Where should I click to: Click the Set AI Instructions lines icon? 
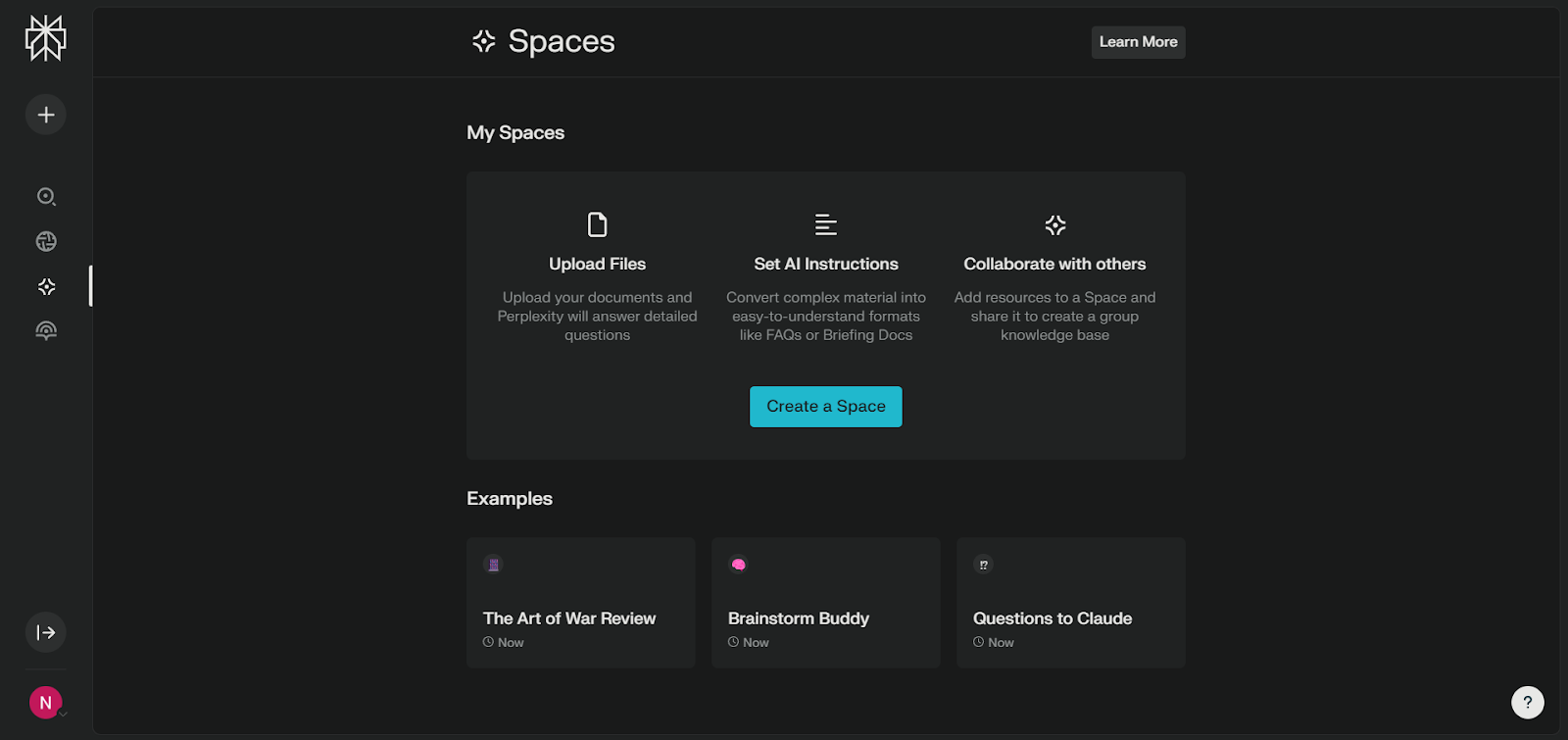tap(826, 224)
